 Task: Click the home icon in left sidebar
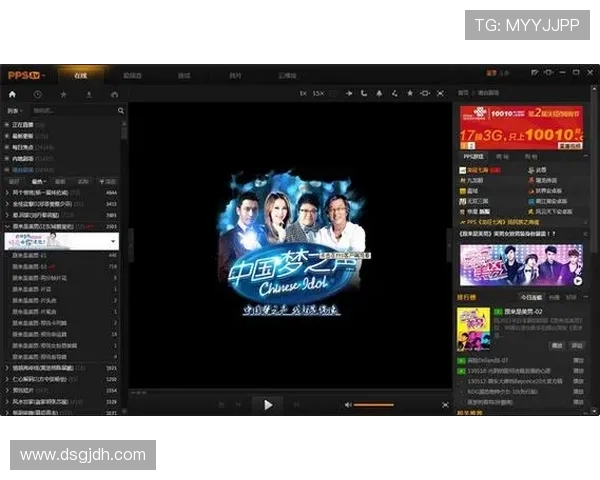[x=12, y=93]
